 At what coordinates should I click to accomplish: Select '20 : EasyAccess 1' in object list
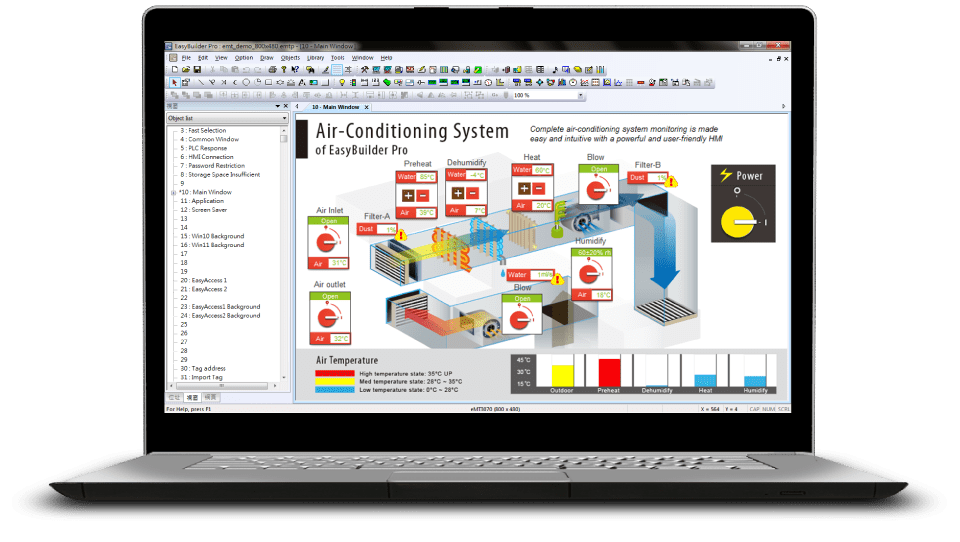pos(203,280)
